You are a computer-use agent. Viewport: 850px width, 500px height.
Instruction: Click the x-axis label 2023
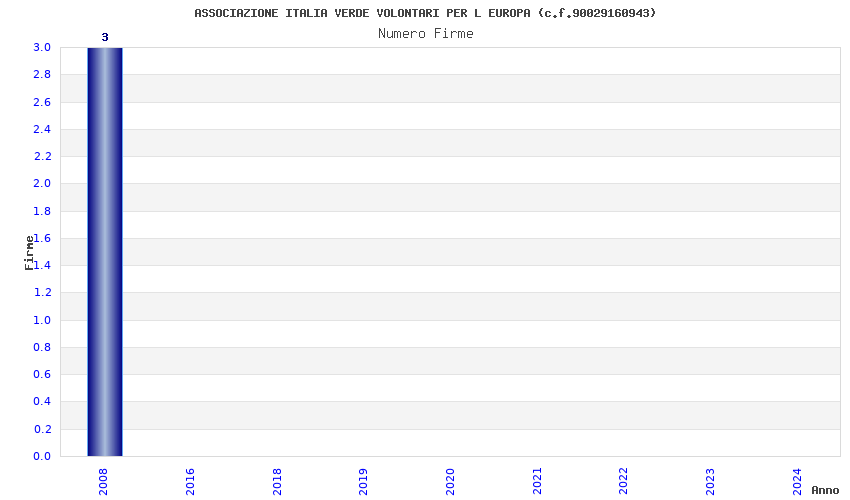point(710,482)
